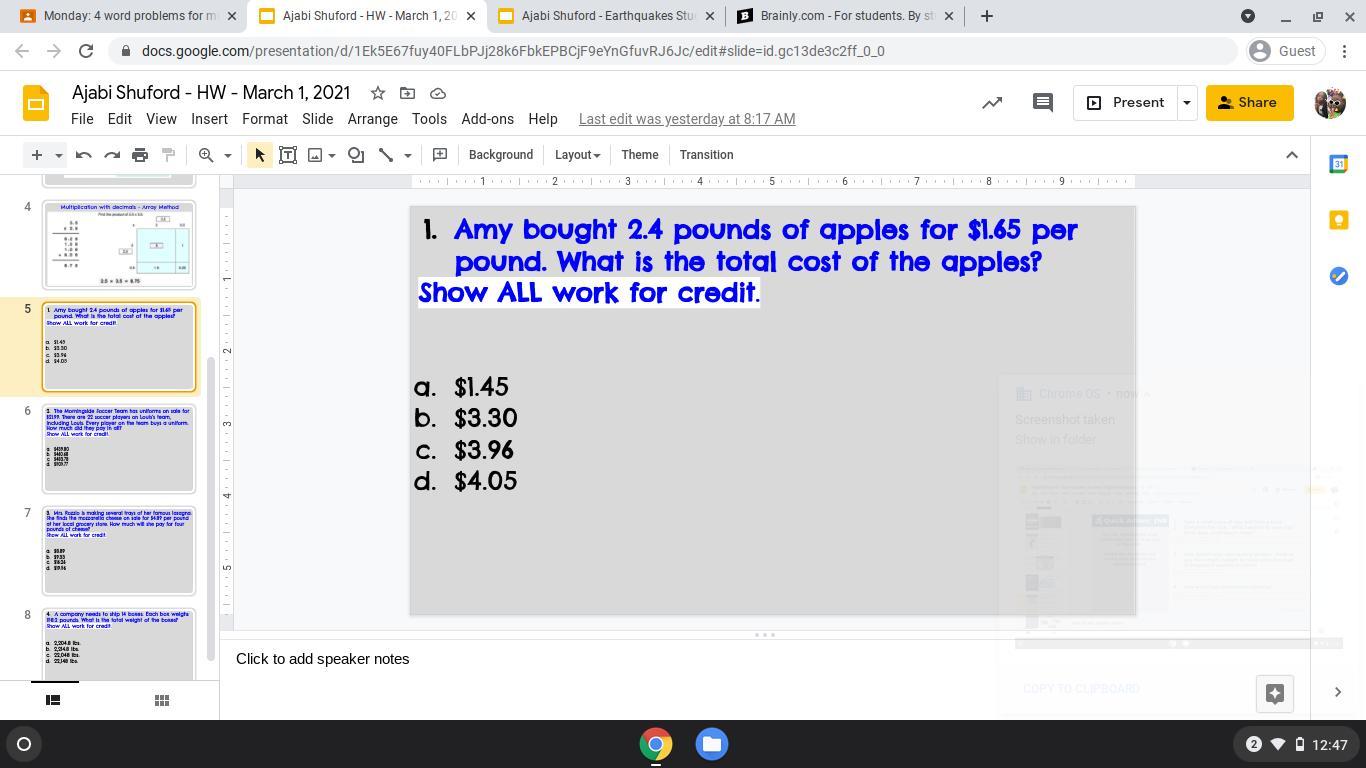Switch to the Brainly.com tab

(846, 16)
